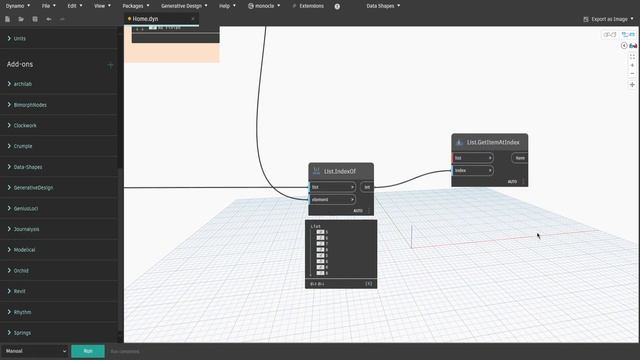
Task: Click the item output port of List.GetItemAtIndex
Action: tap(520, 158)
